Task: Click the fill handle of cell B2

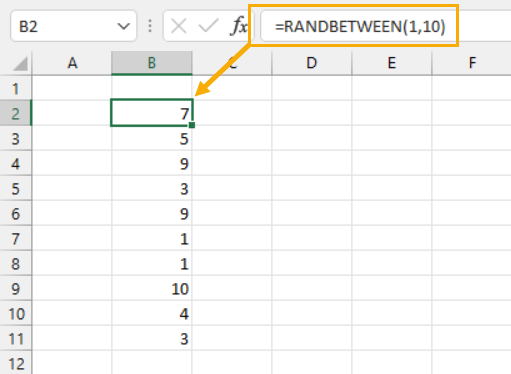Action: [x=192, y=125]
